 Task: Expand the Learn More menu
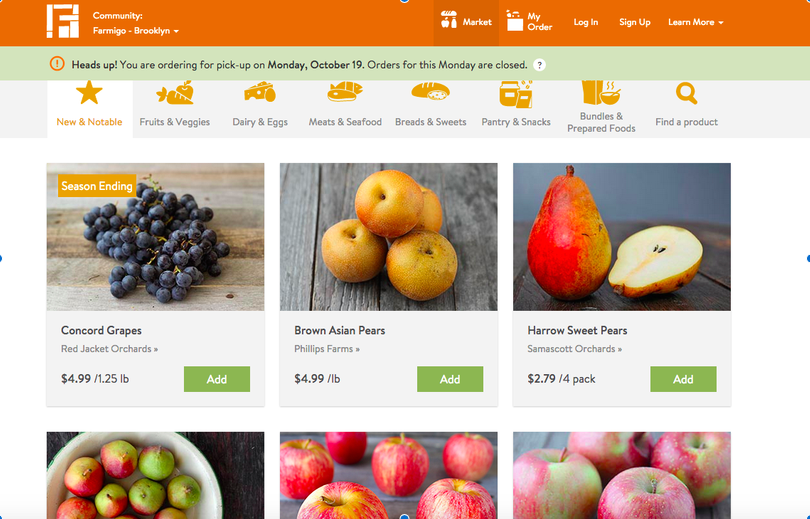coord(695,22)
